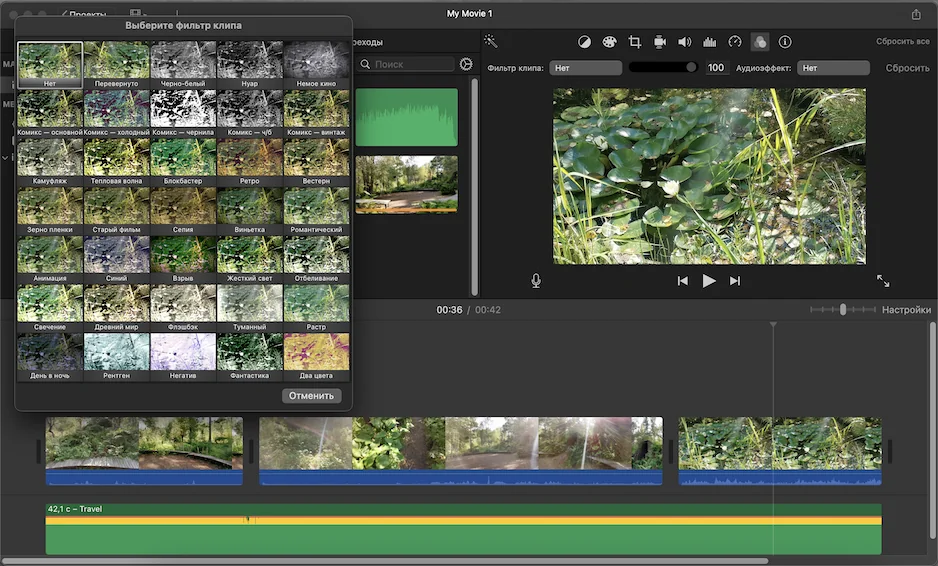Show clip information via info icon
Image resolution: width=938 pixels, height=566 pixels.
point(785,42)
